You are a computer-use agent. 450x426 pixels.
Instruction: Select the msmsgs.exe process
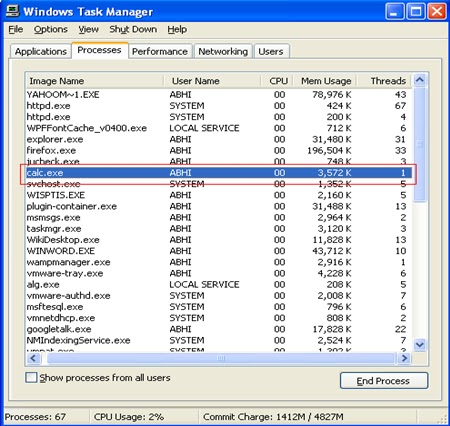coord(219,218)
